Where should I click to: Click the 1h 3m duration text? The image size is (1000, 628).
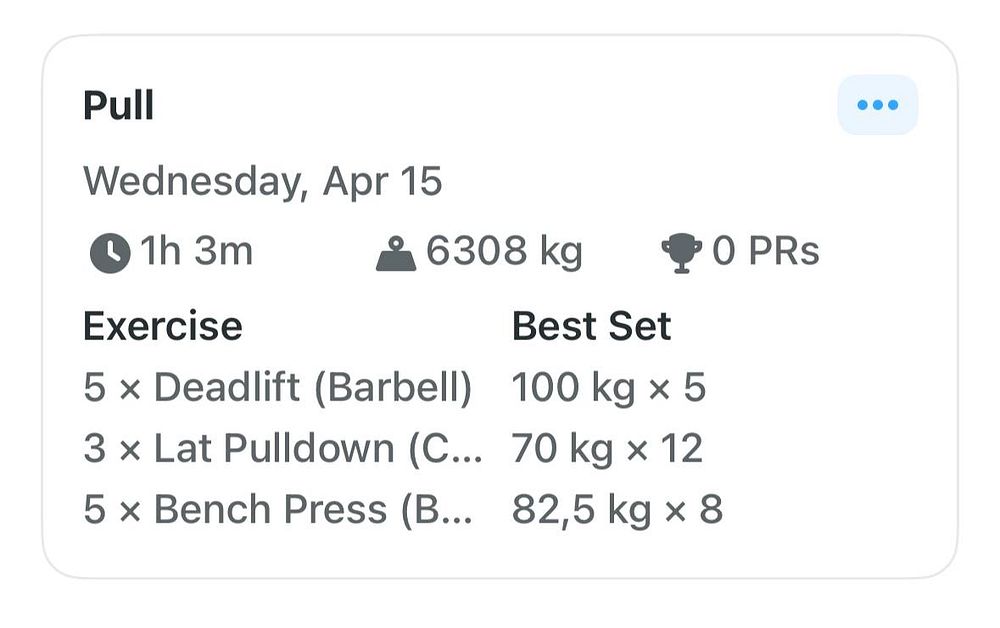pyautogui.click(x=196, y=251)
